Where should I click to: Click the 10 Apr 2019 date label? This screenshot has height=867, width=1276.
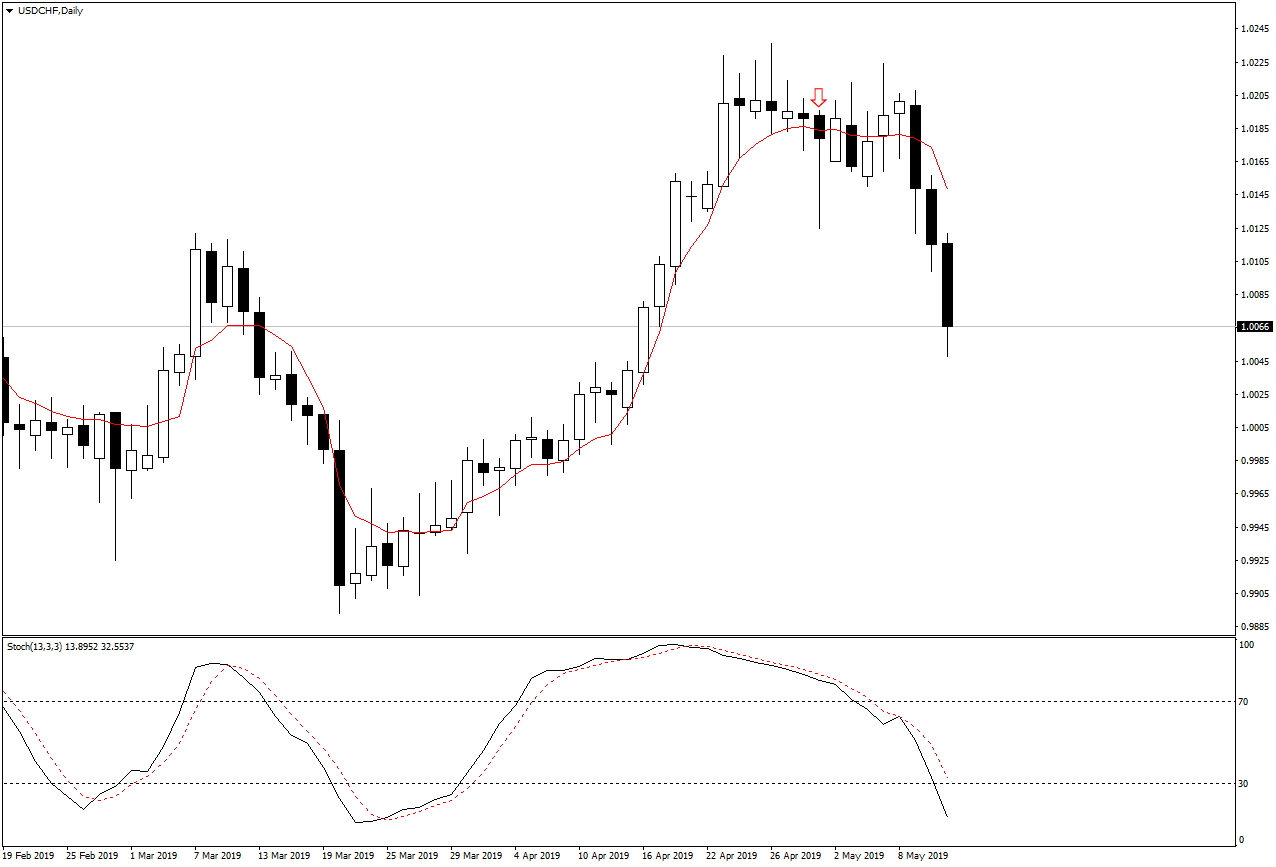pos(604,856)
